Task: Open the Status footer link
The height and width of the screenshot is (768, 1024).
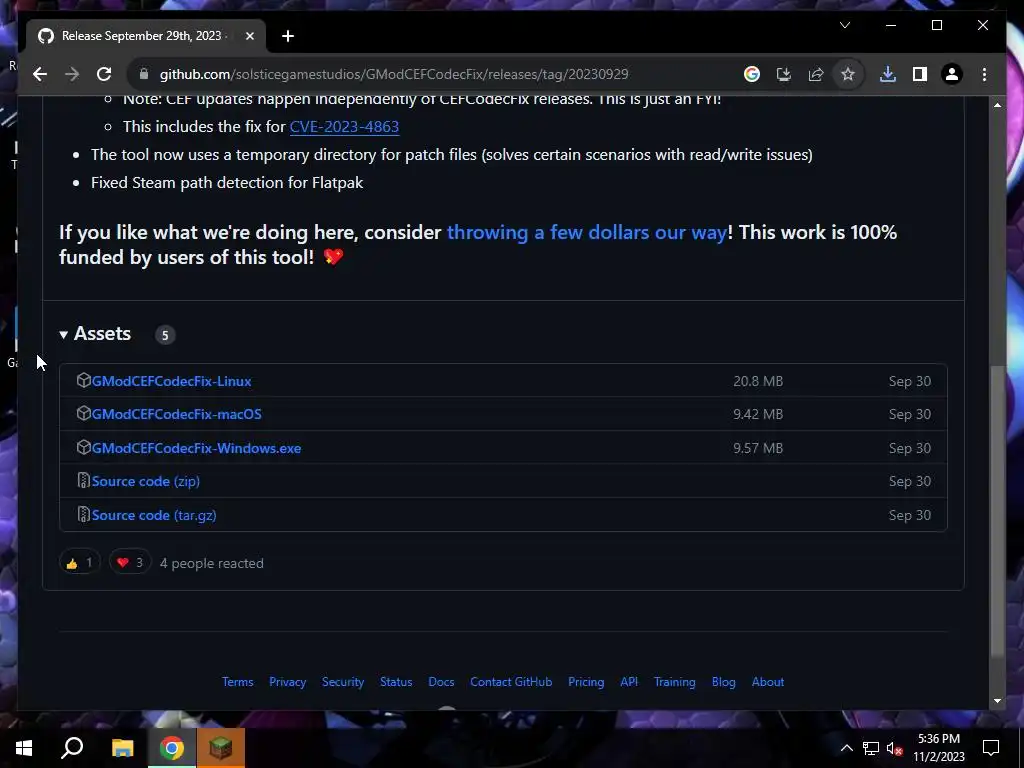Action: pos(396,682)
